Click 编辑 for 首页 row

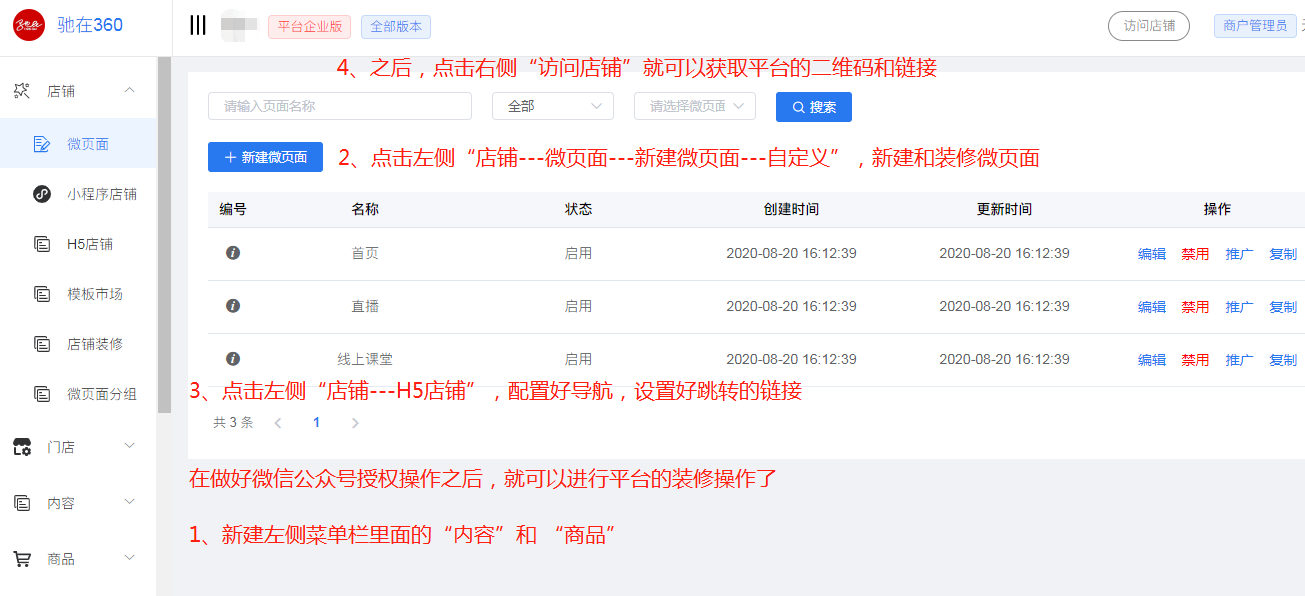pos(1152,254)
